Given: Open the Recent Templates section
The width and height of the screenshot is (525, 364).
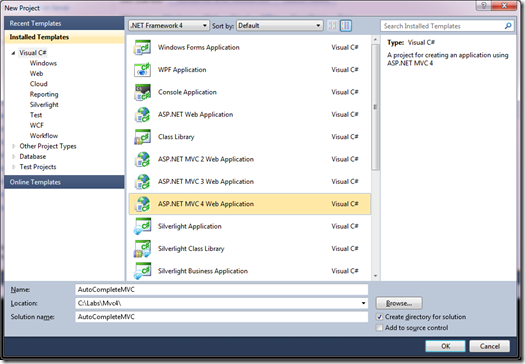Looking at the screenshot, I should pos(64,23).
